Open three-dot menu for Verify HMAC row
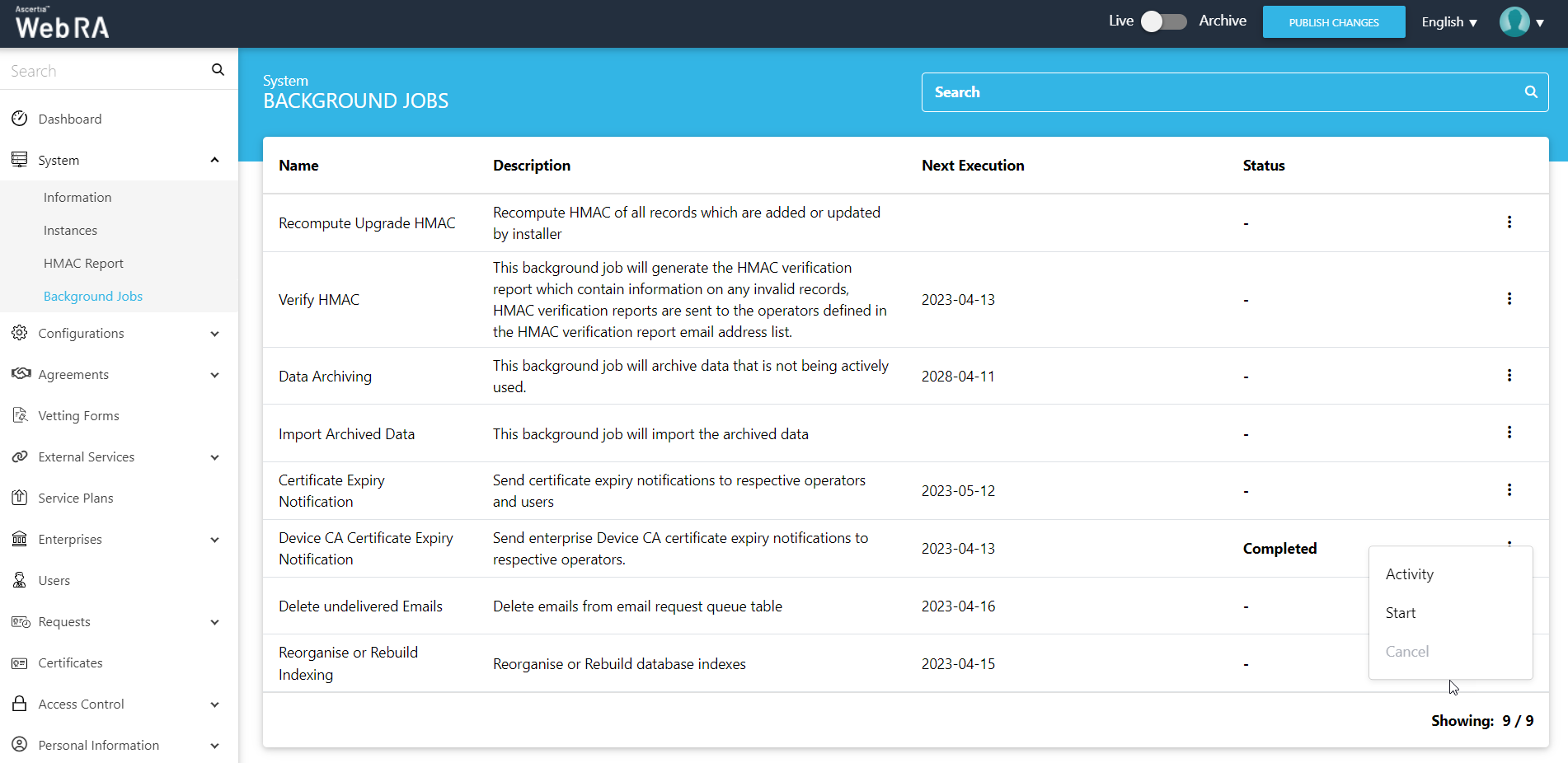This screenshot has width=1568, height=763. coord(1509,299)
